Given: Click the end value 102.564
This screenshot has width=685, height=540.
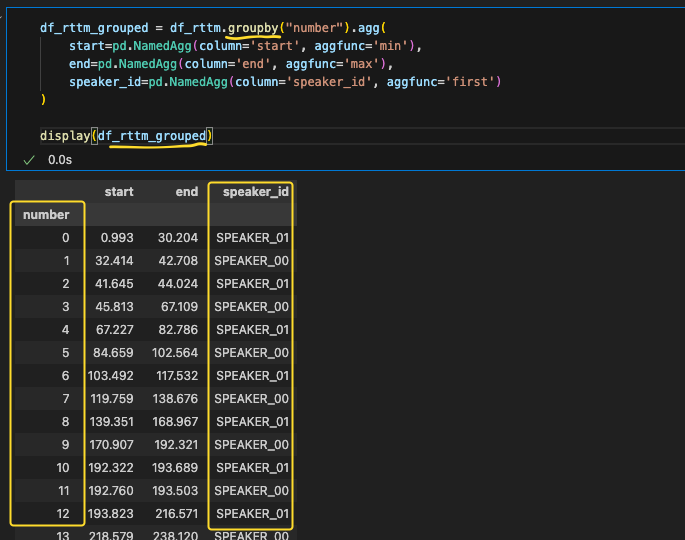Looking at the screenshot, I should pyautogui.click(x=175, y=353).
